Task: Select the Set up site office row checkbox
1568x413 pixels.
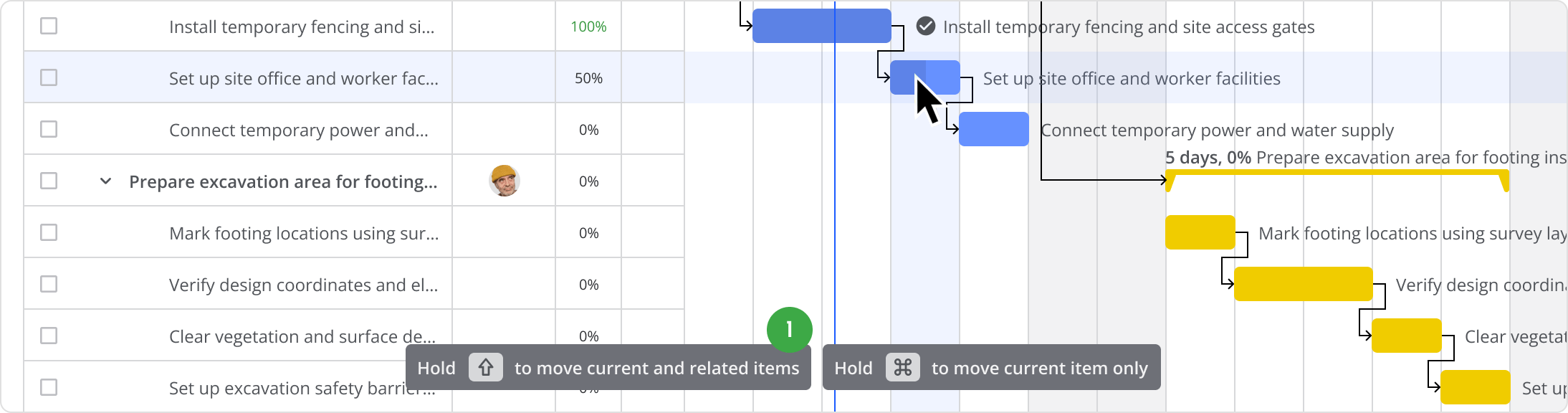Action: point(49,77)
